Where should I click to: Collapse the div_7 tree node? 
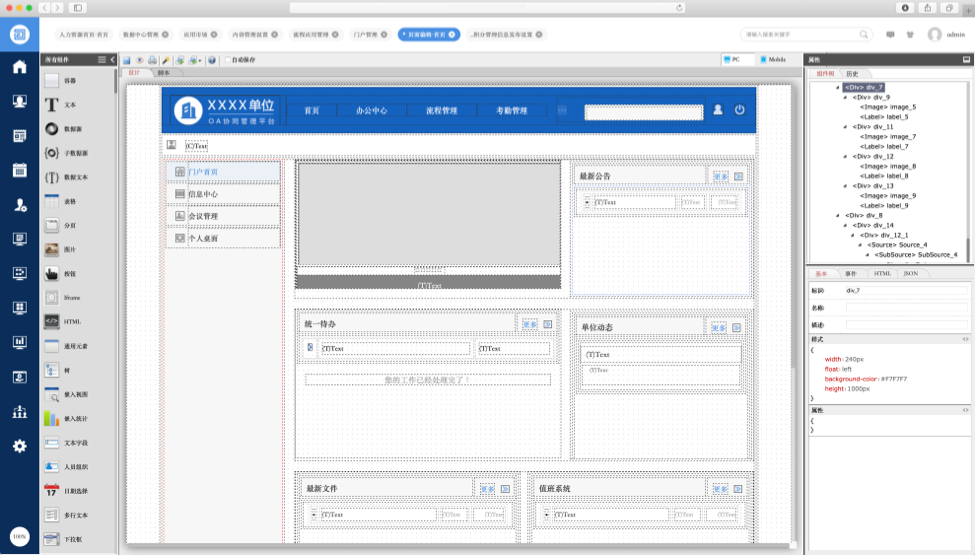[838, 87]
